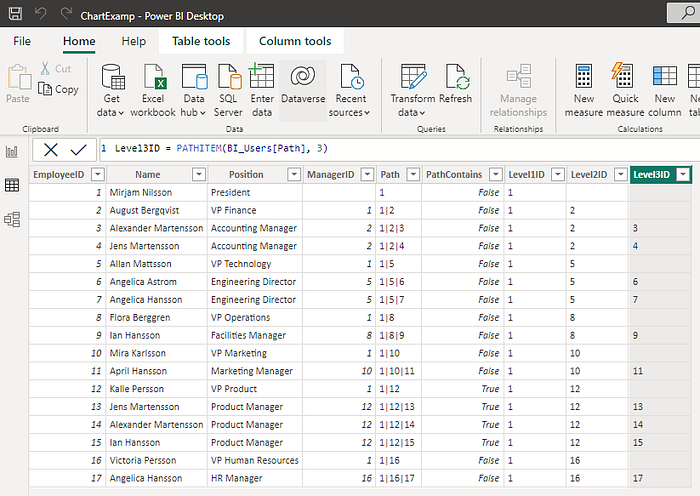Refresh the data
The image size is (700, 496).
(x=456, y=84)
